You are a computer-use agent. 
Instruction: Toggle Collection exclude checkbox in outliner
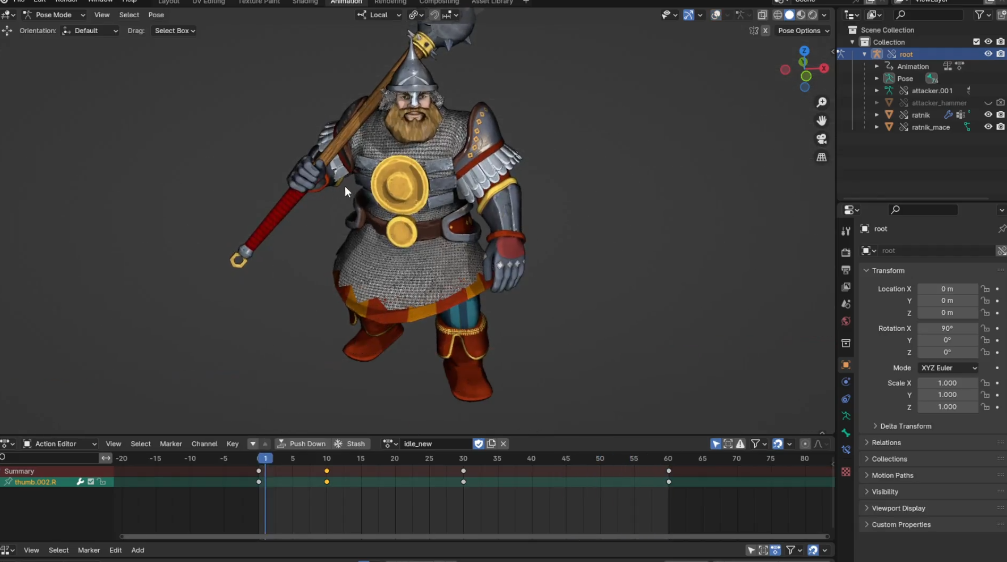tap(977, 42)
